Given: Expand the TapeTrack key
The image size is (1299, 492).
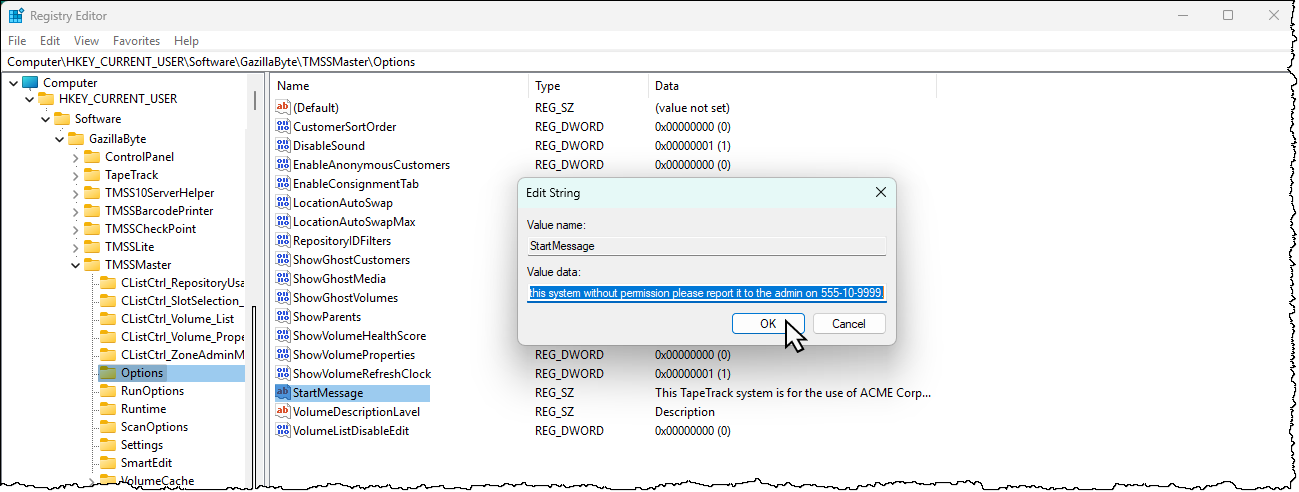Looking at the screenshot, I should click(76, 175).
